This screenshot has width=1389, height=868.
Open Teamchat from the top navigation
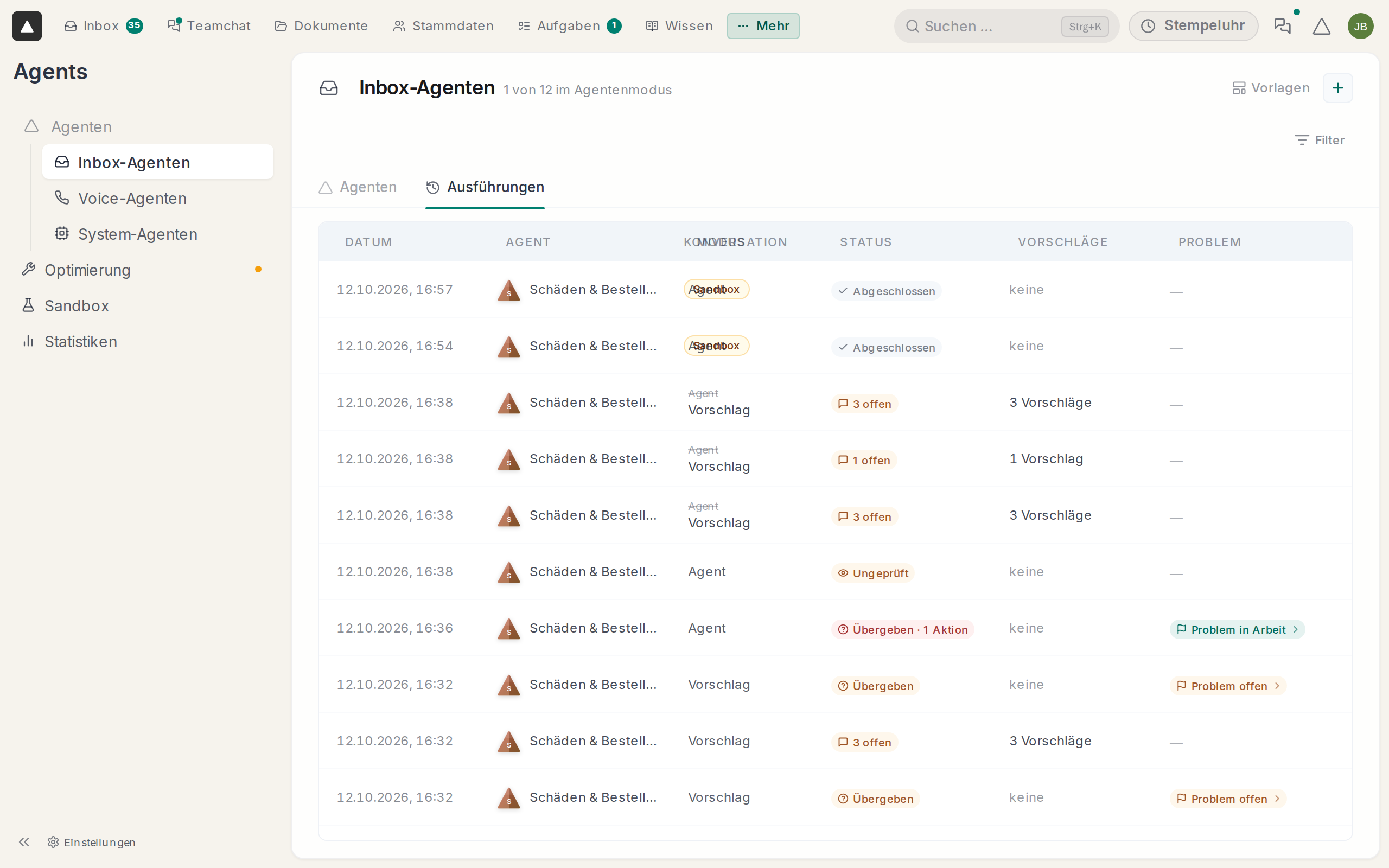coord(209,26)
